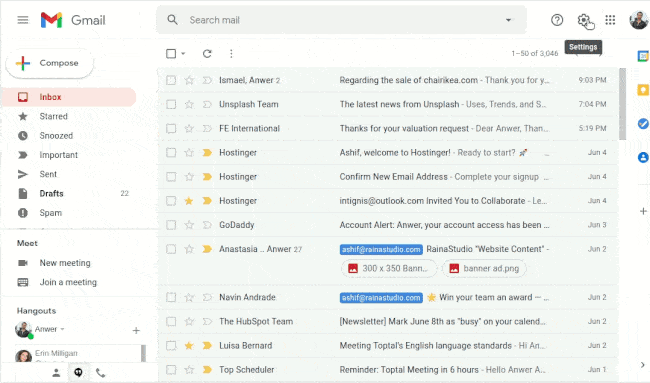Unstar the Hostinger intignis@outlook.com email

[x=189, y=201]
